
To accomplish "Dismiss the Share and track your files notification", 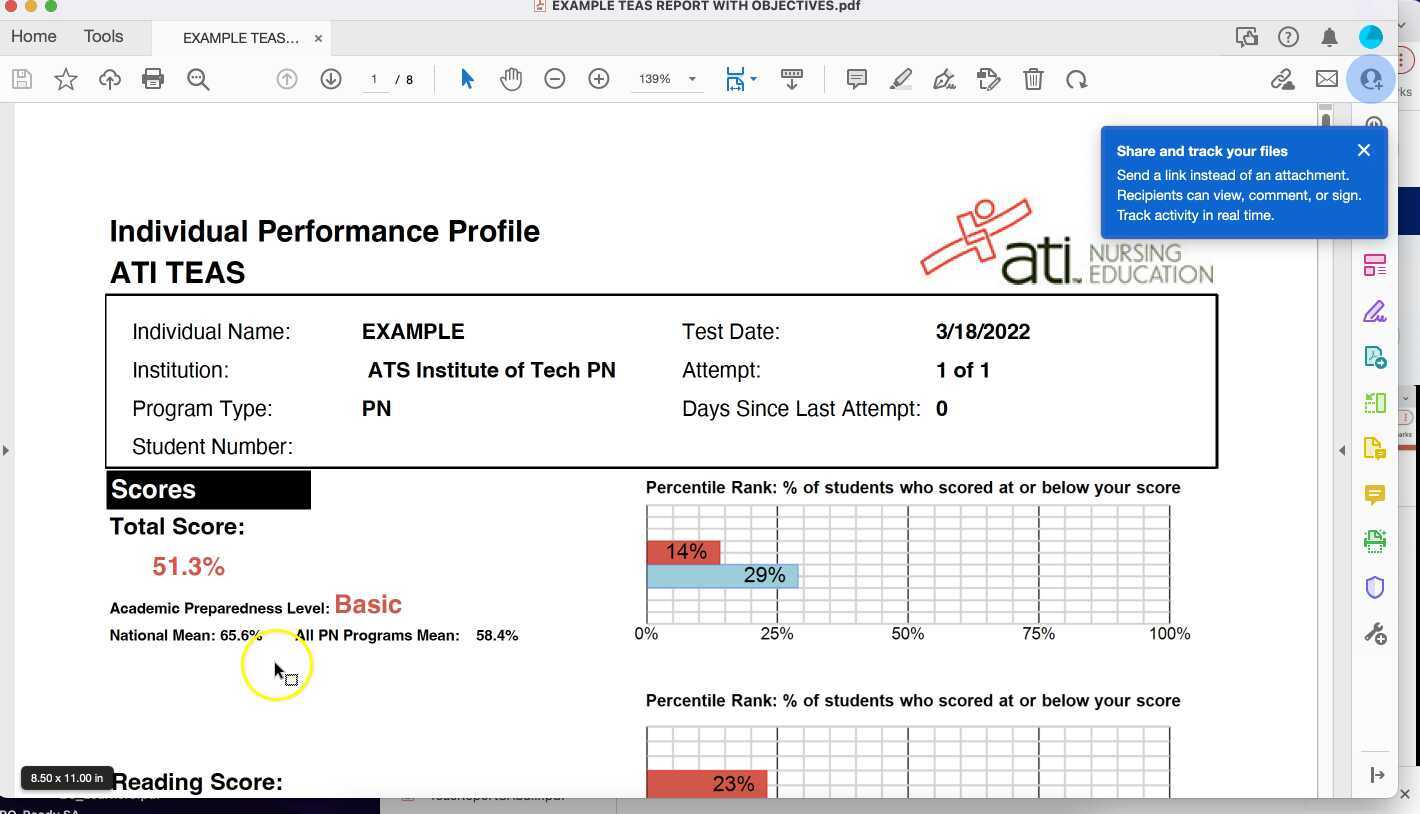I will [x=1364, y=150].
